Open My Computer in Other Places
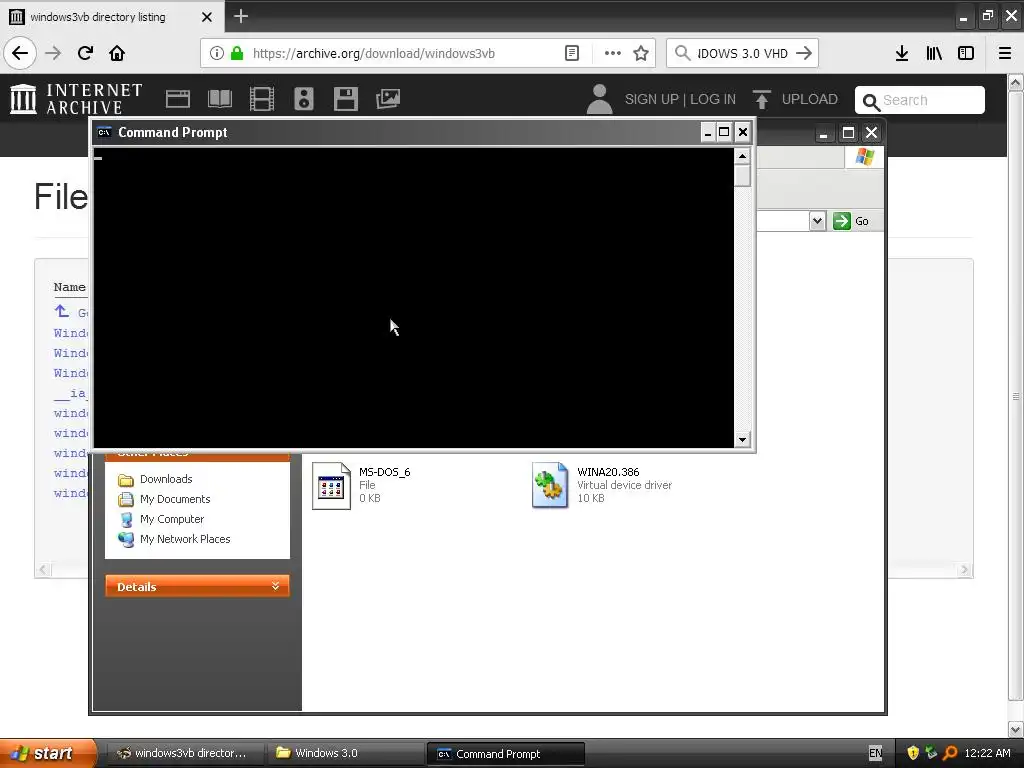The image size is (1024, 768). point(172,519)
